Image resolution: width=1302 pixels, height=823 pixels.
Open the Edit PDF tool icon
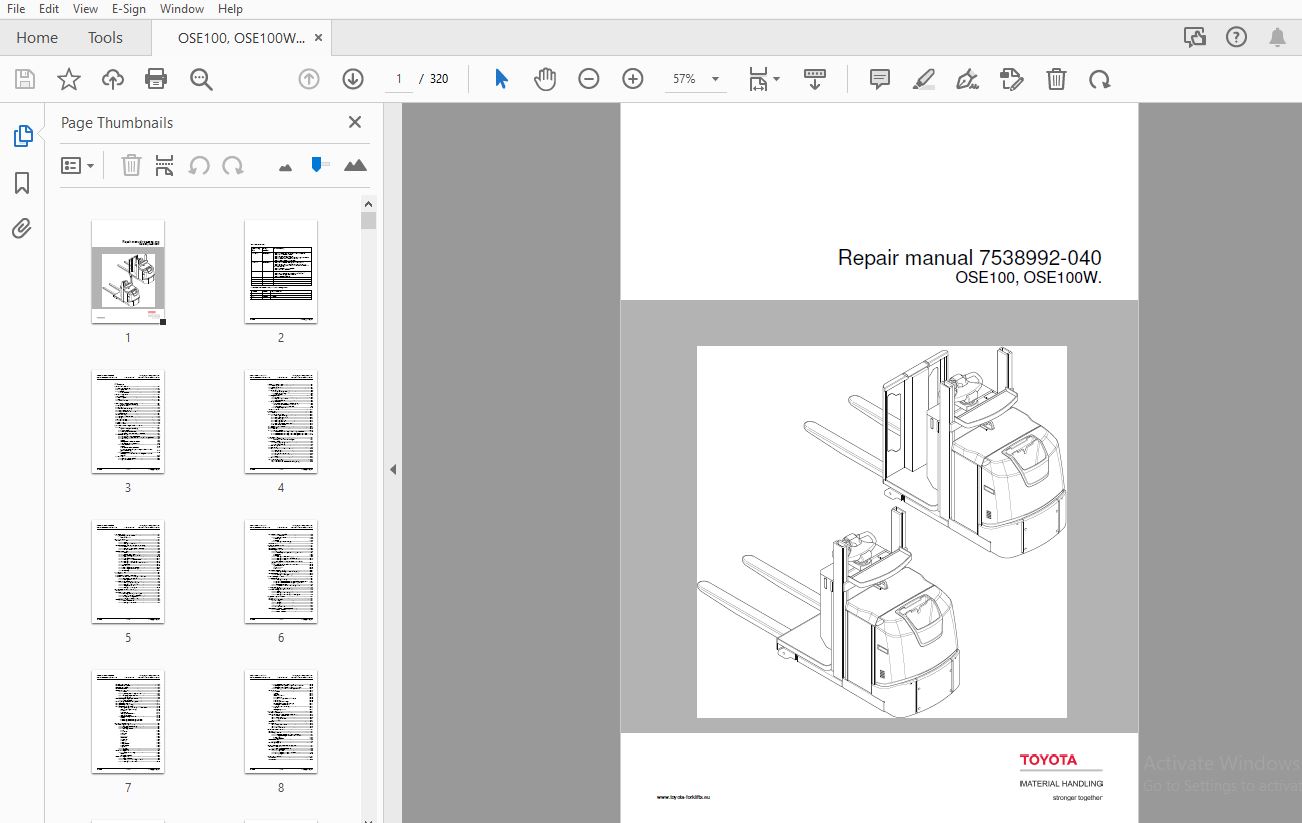1012,79
